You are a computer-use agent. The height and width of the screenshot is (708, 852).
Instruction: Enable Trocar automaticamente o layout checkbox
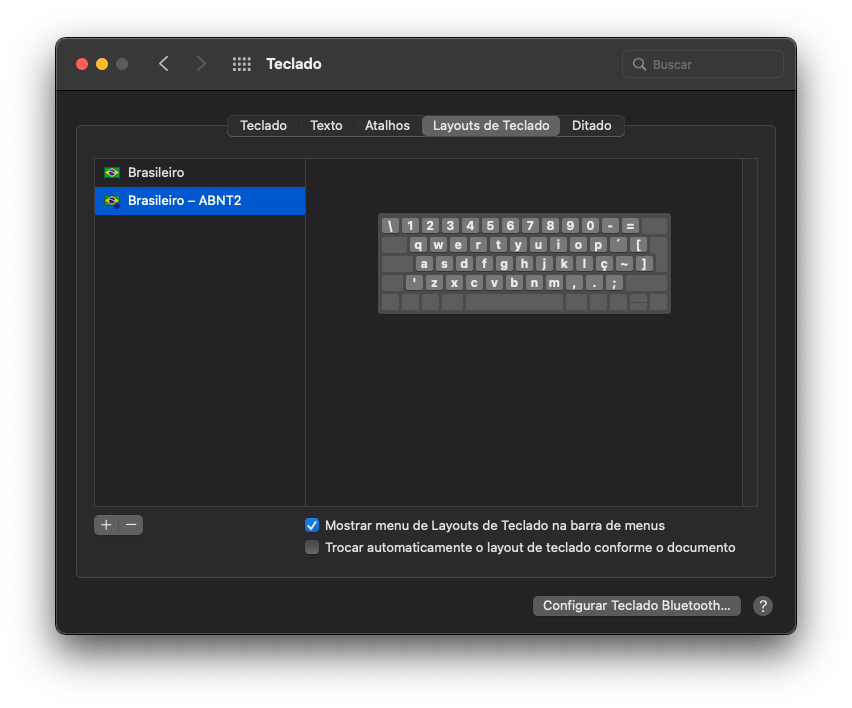pyautogui.click(x=312, y=548)
